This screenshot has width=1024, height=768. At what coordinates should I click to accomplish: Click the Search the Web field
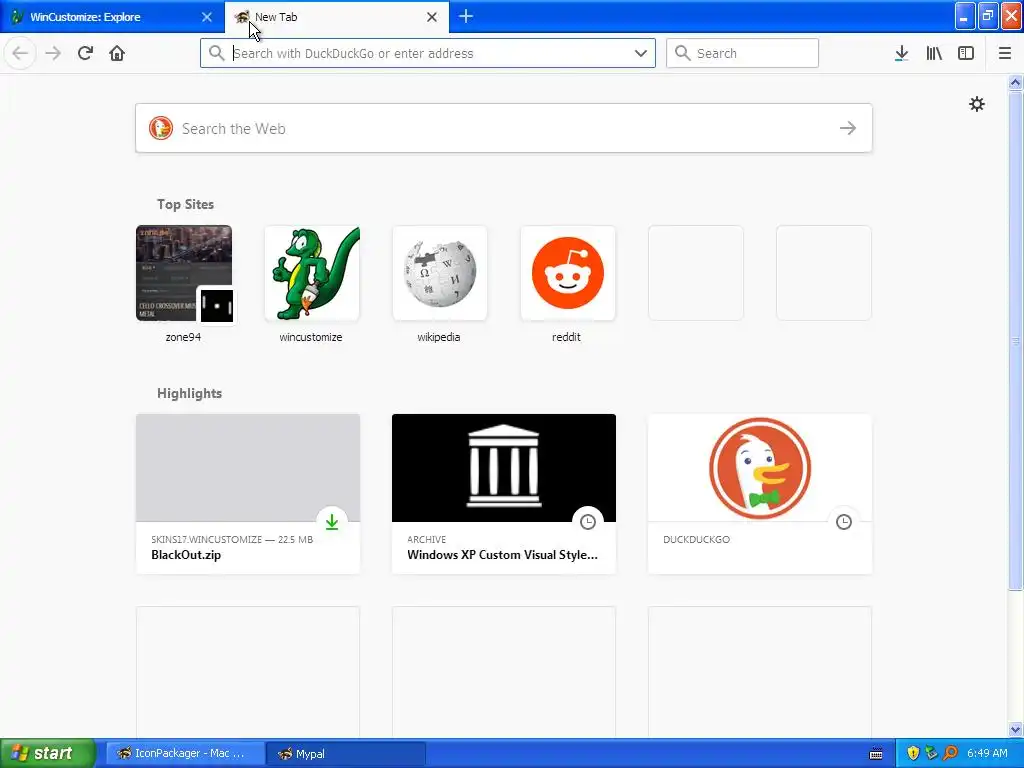504,128
